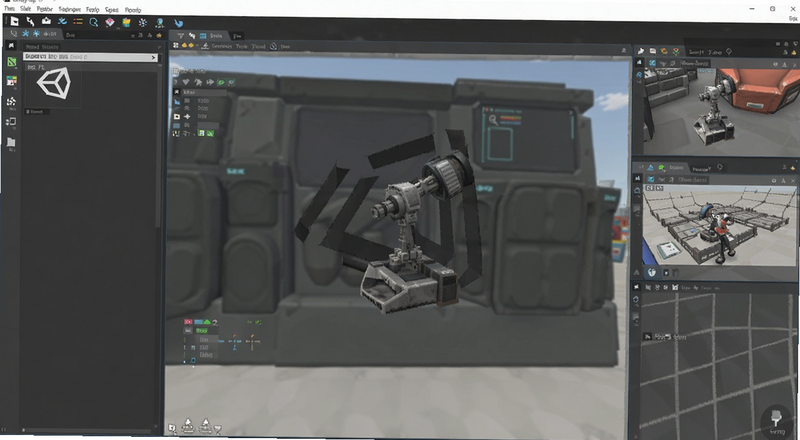
Task: Click the red-green colorful icon in right tabs
Action: 676,52
